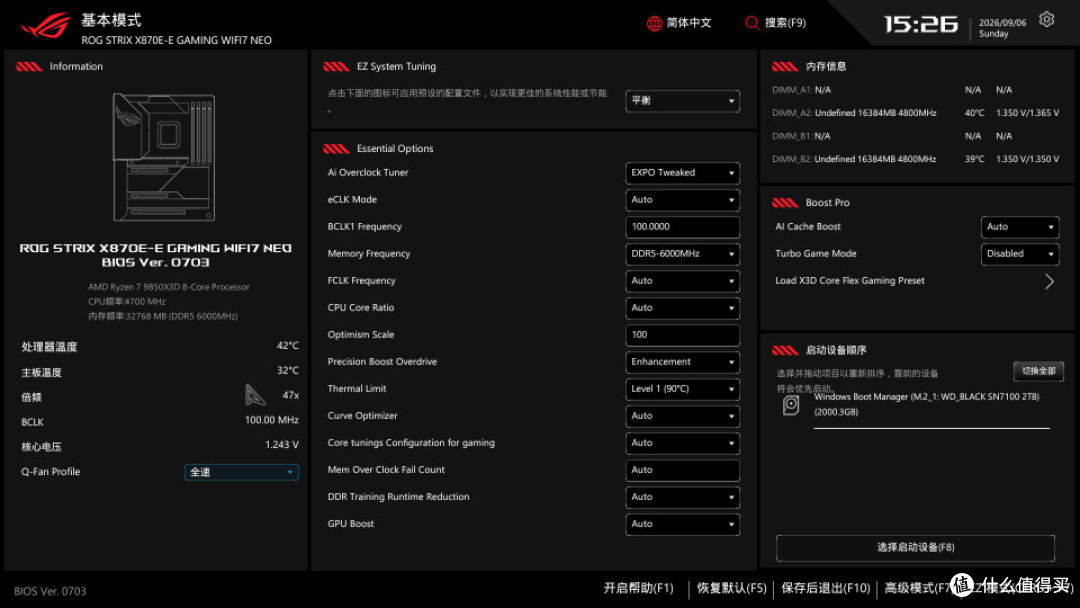Click 保存后退出(F10) in bottom bar
This screenshot has height=608, width=1080.
[x=826, y=588]
